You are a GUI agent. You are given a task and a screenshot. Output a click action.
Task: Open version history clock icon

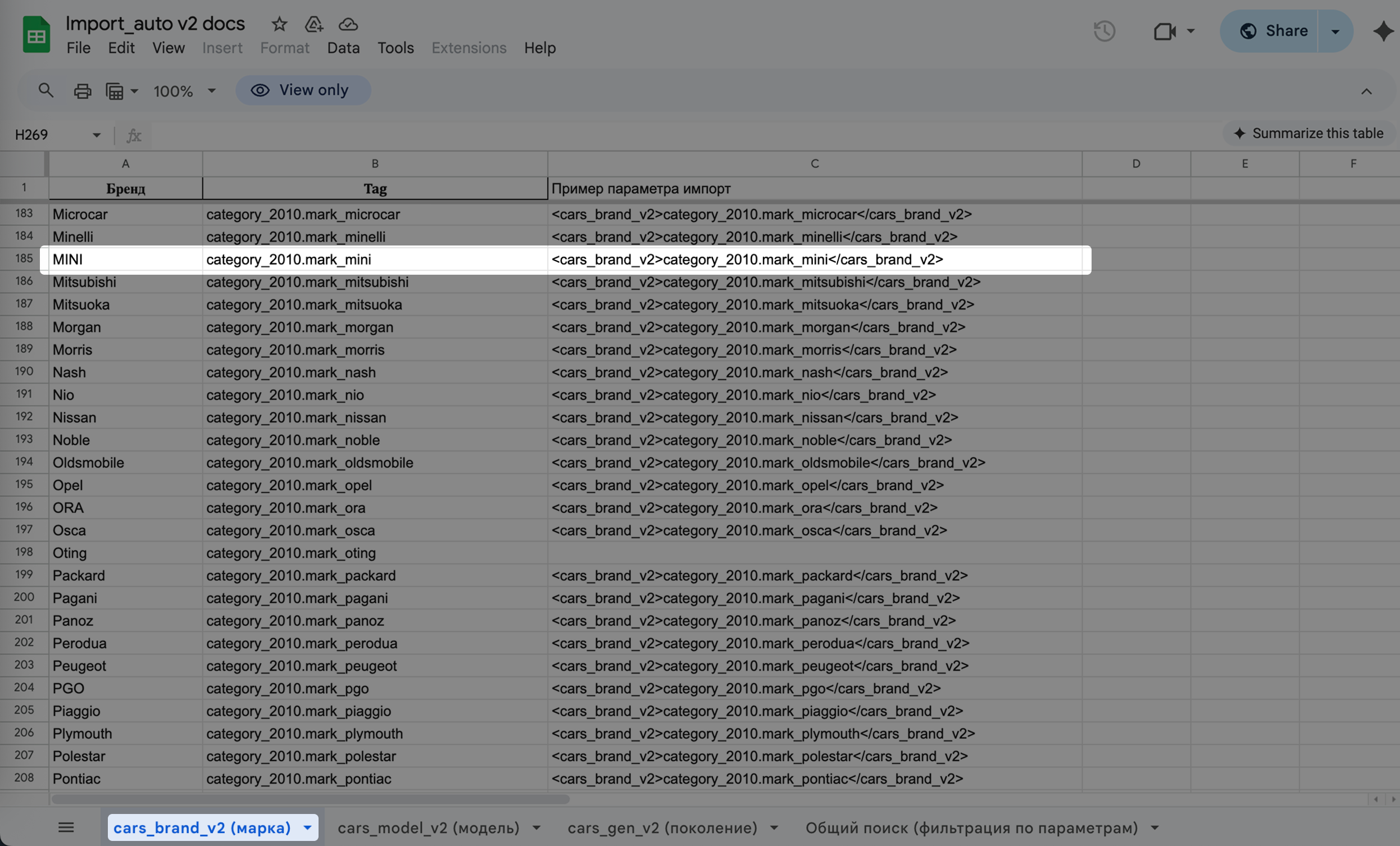point(1104,31)
